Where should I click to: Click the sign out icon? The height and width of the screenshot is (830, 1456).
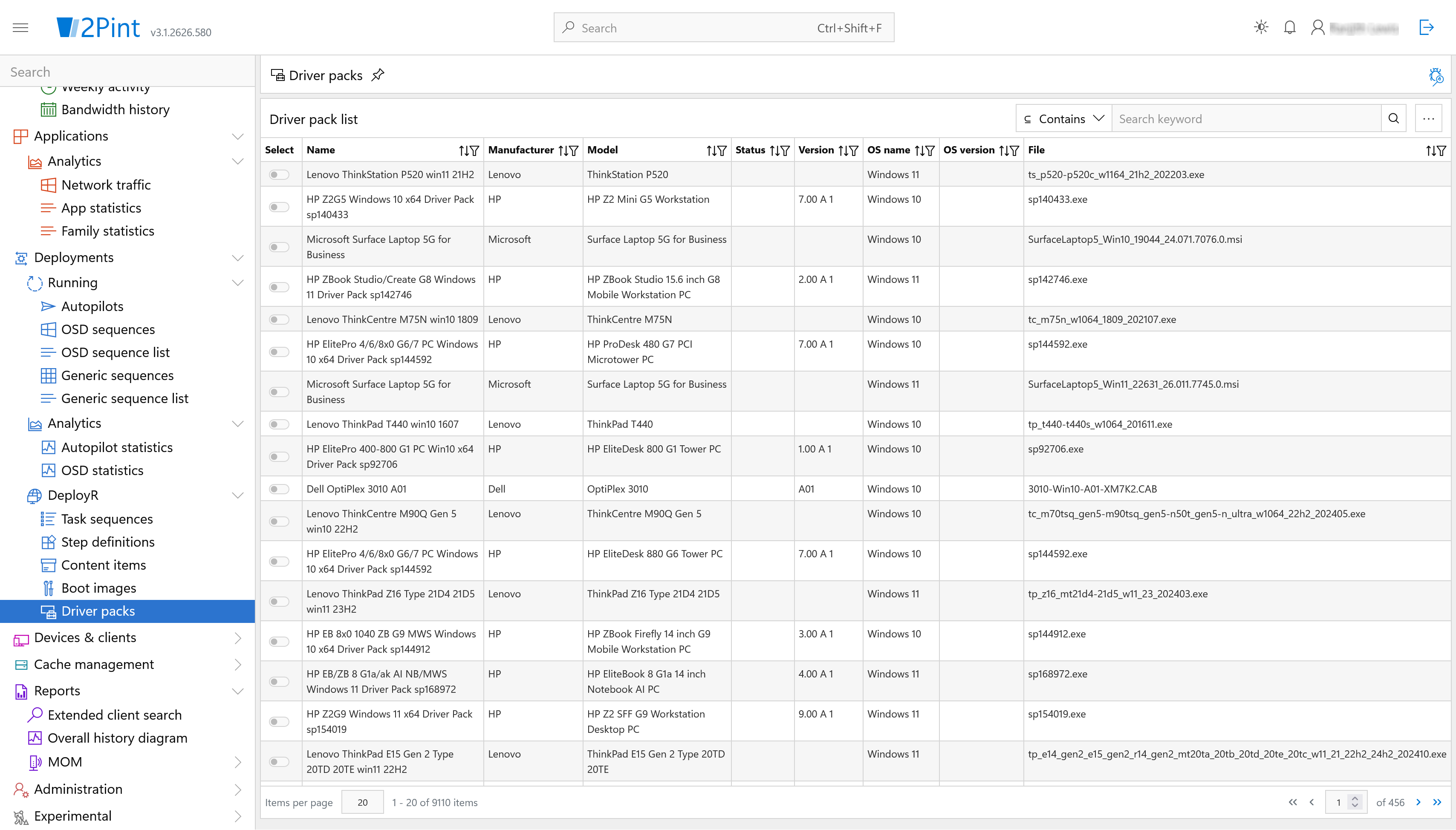point(1426,27)
